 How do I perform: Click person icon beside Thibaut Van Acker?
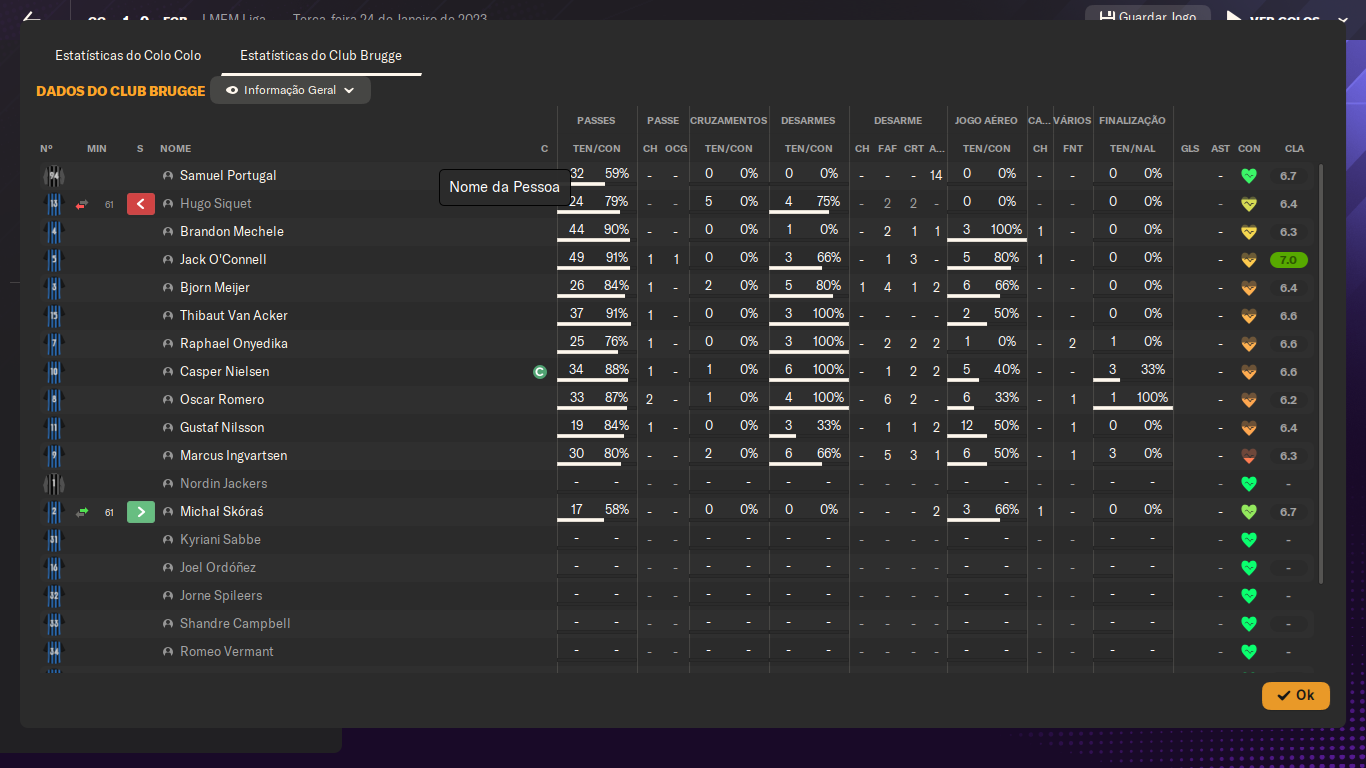click(x=168, y=316)
